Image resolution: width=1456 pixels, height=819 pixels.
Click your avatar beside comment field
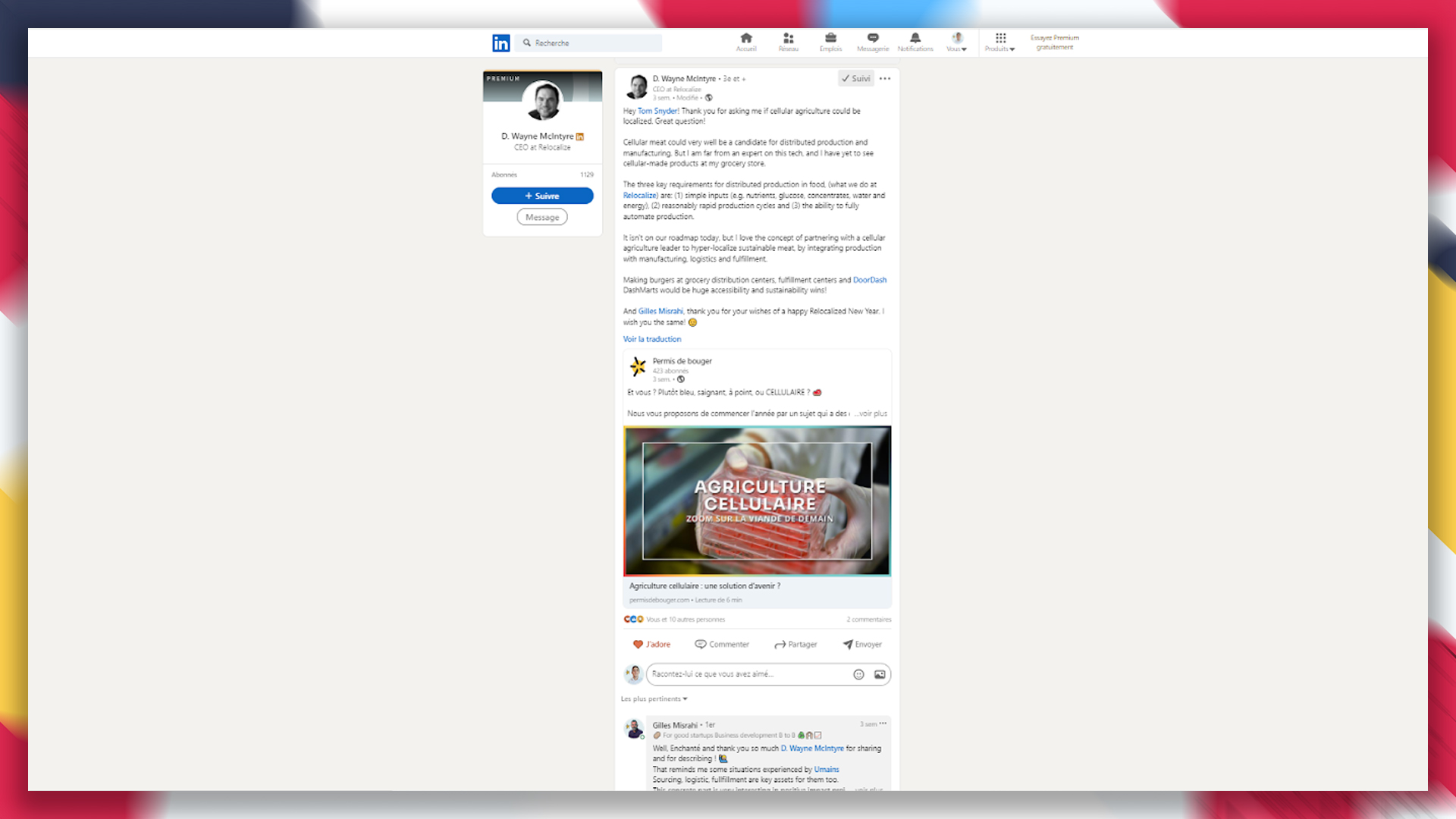click(x=634, y=674)
